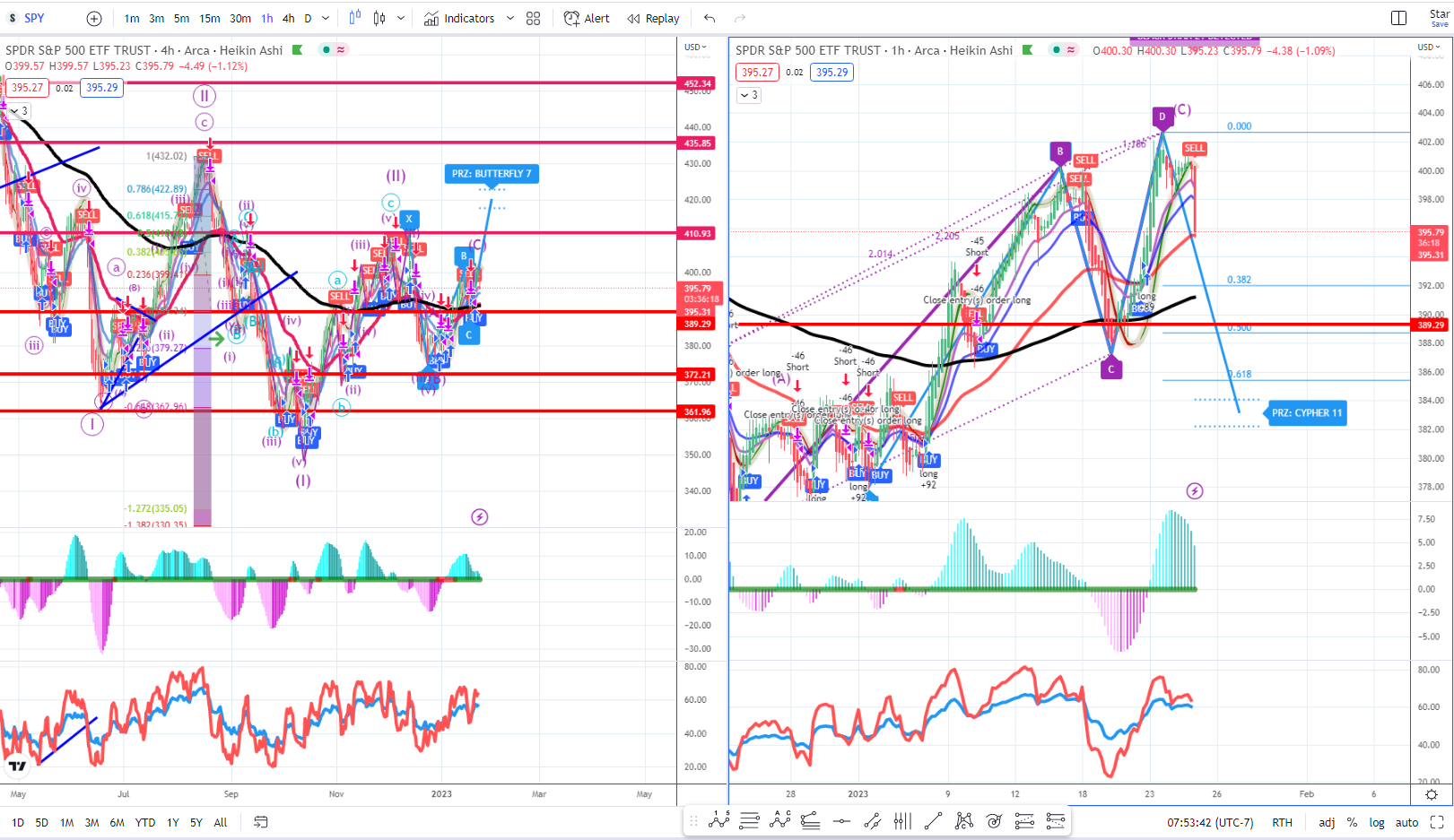Select the 30m timeframe
This screenshot has width=1454, height=840.
click(240, 18)
